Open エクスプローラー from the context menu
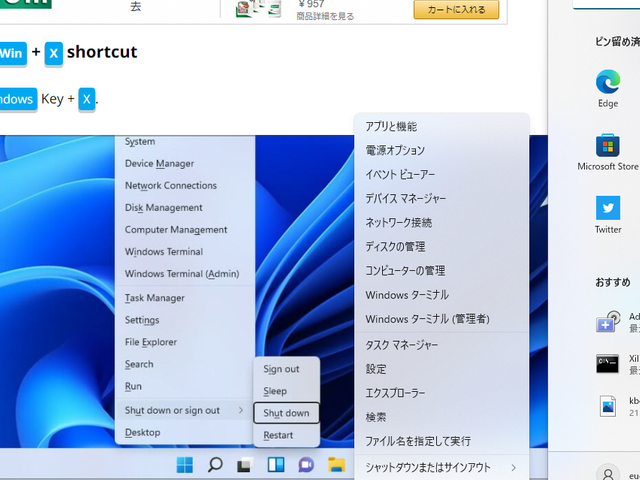 tap(442, 393)
